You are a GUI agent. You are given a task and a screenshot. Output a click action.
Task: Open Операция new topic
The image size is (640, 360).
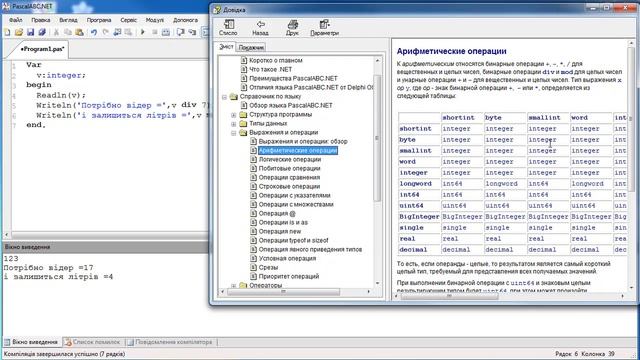click(280, 231)
